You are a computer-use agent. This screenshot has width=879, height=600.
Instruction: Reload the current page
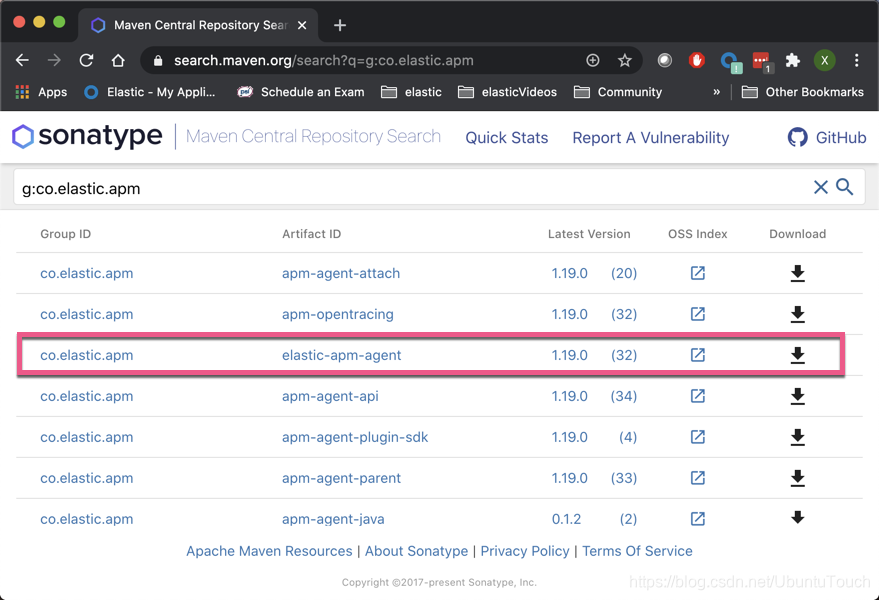coord(86,60)
